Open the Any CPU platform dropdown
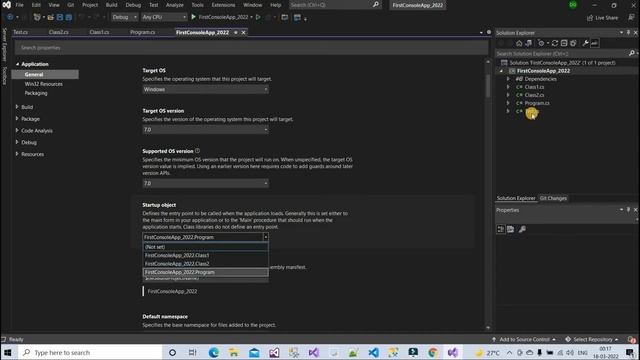 164,17
